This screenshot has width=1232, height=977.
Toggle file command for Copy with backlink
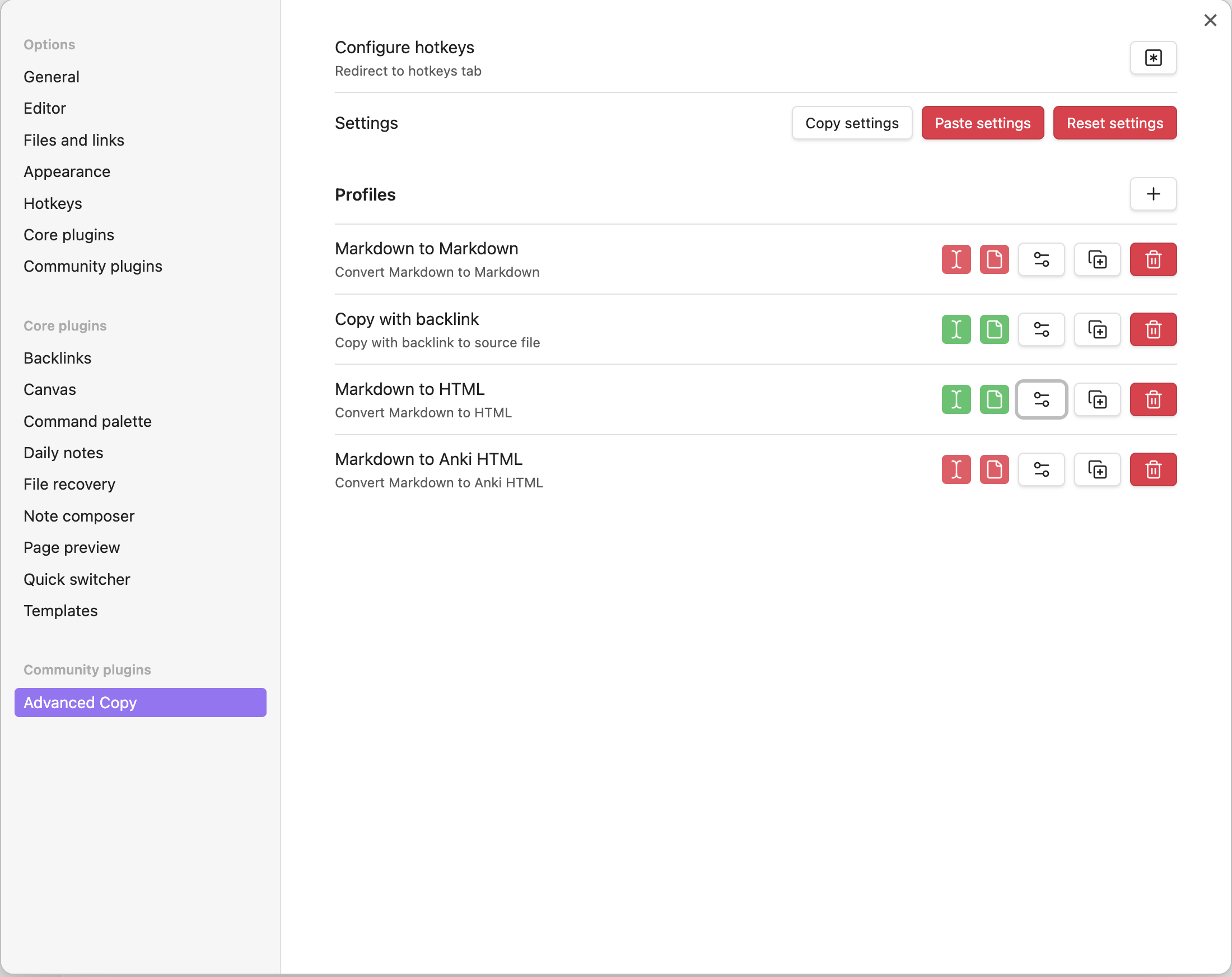(993, 330)
